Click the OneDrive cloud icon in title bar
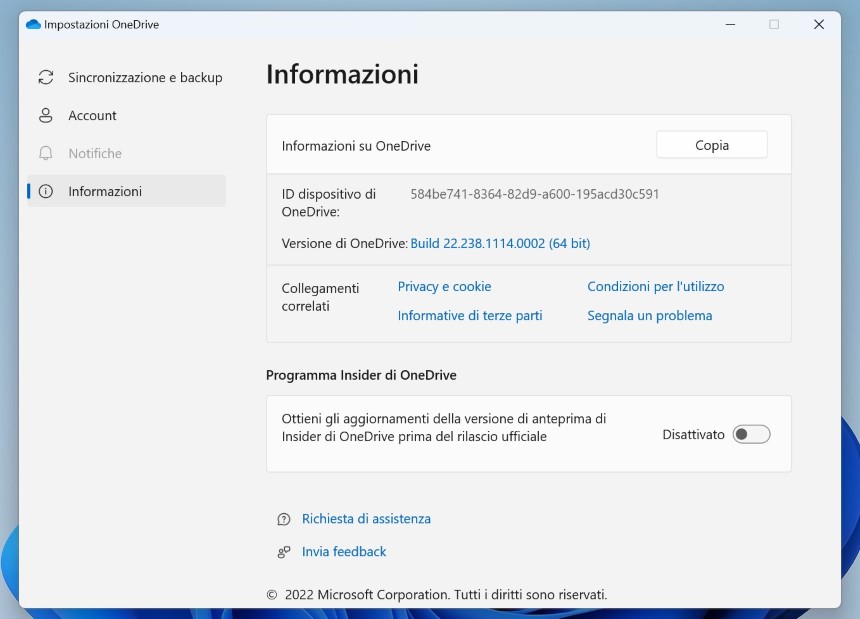860x619 pixels. (33, 25)
